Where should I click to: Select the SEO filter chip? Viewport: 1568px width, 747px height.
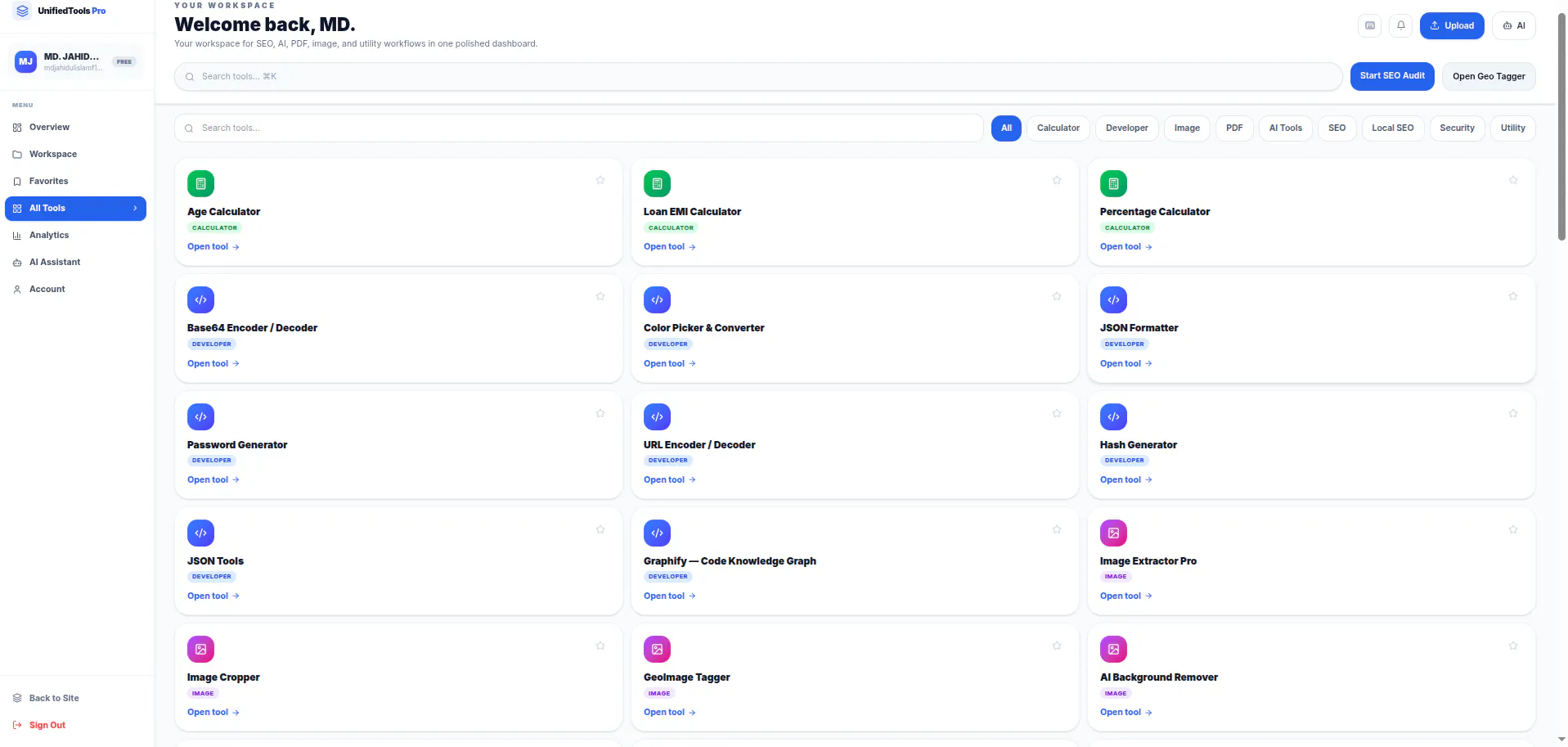[1337, 128]
